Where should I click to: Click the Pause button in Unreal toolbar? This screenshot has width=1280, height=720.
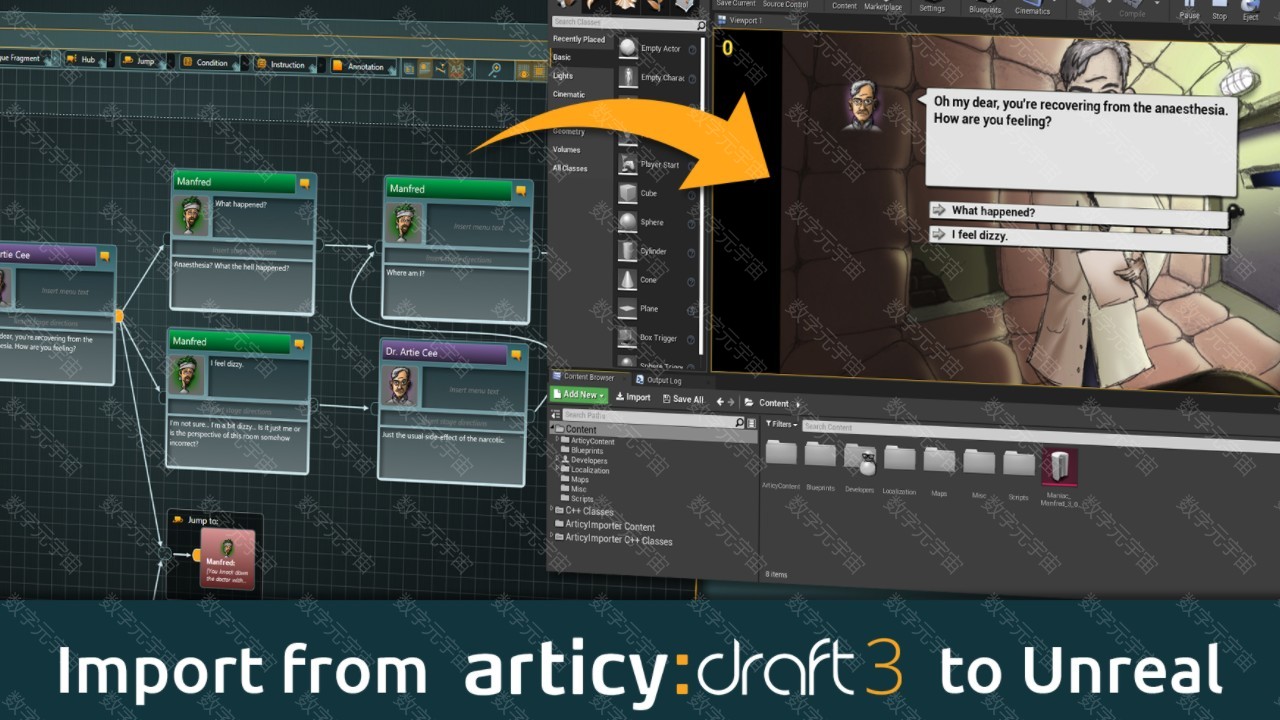[x=1189, y=11]
